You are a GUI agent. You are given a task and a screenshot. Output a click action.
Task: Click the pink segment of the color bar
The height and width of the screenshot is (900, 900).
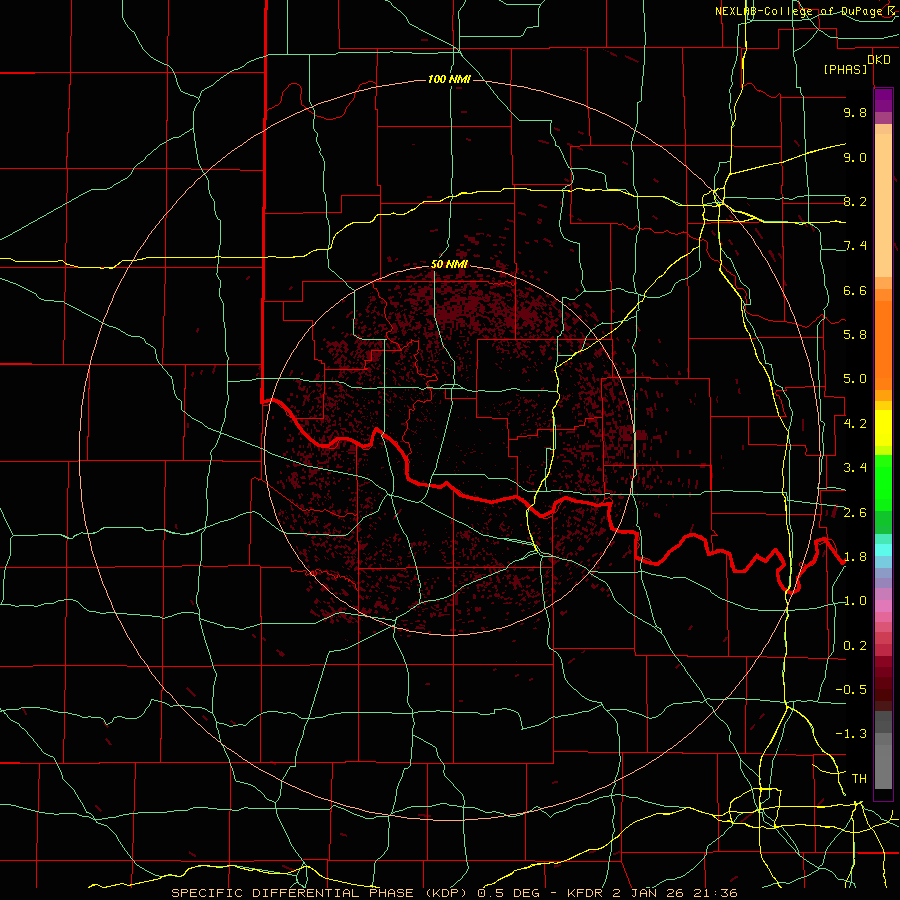point(883,606)
